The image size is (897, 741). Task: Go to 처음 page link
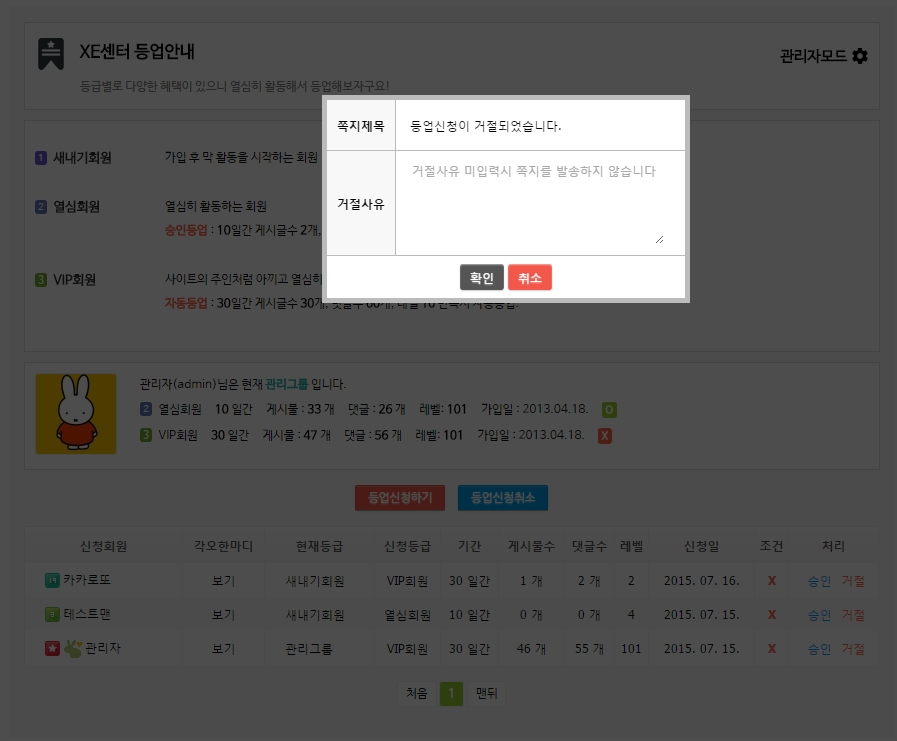tap(416, 694)
